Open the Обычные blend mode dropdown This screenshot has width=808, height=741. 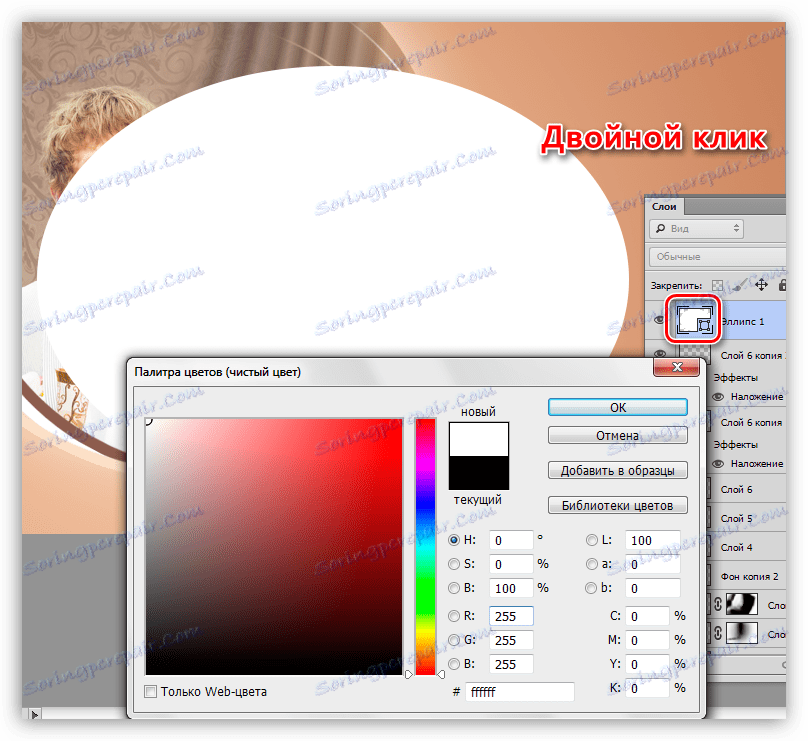(x=717, y=257)
